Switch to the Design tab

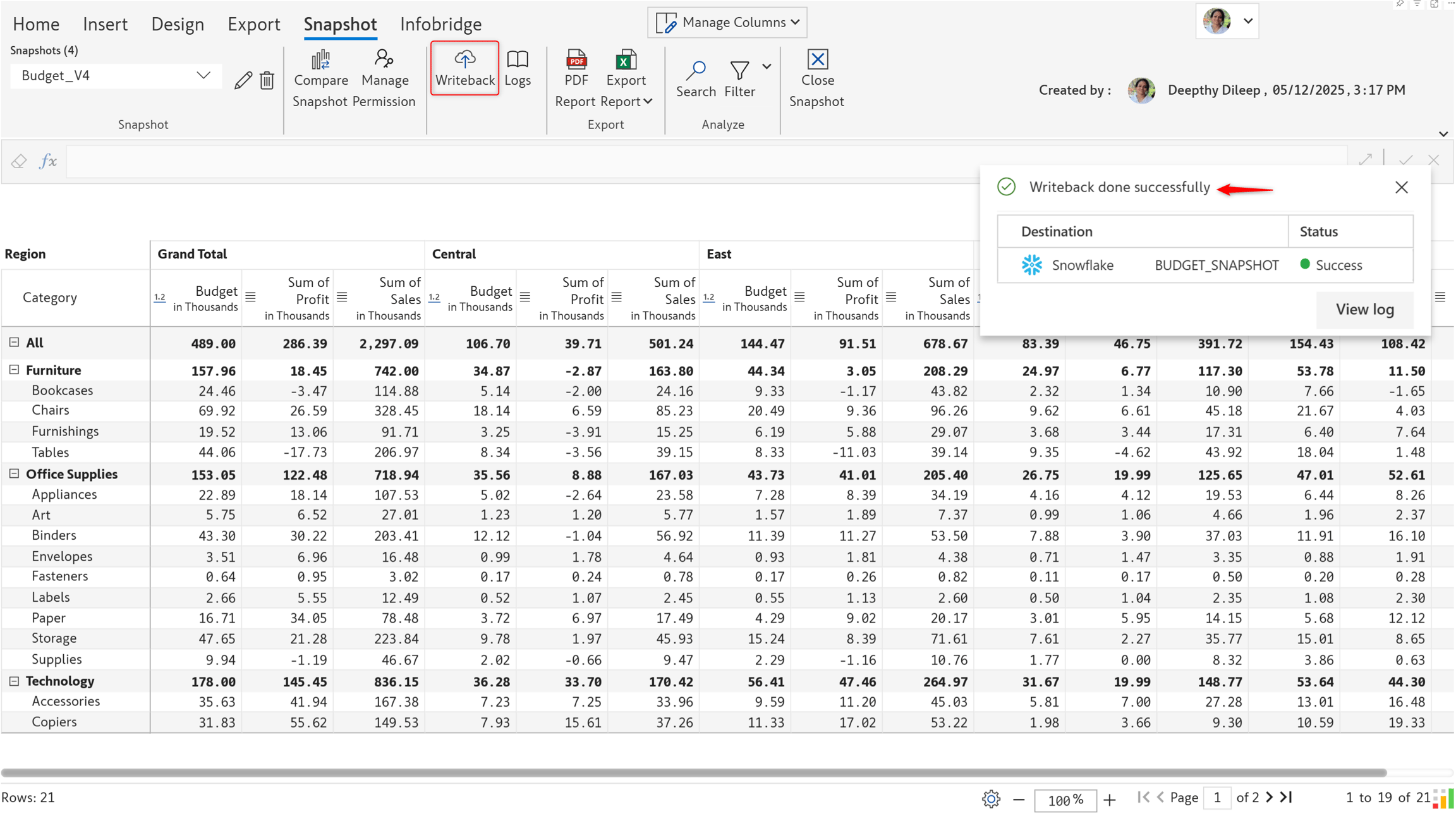(x=178, y=24)
